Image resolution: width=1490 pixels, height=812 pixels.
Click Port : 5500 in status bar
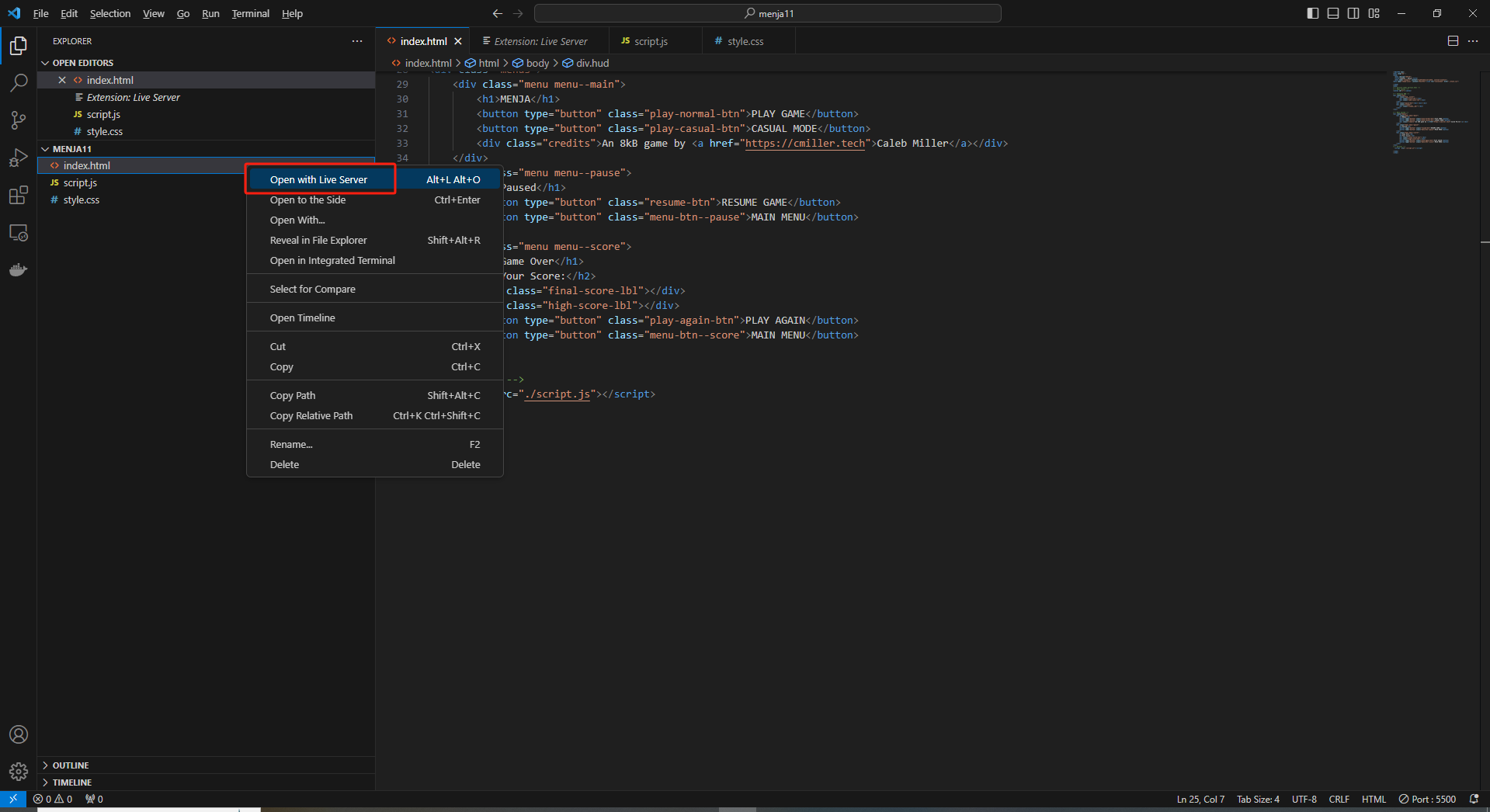pyautogui.click(x=1427, y=799)
